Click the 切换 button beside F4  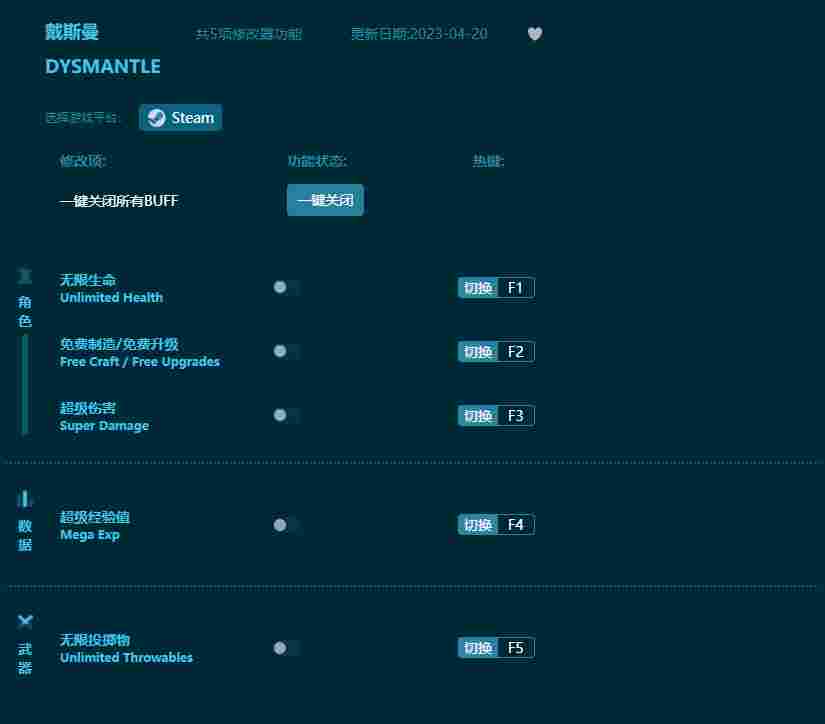[x=478, y=525]
